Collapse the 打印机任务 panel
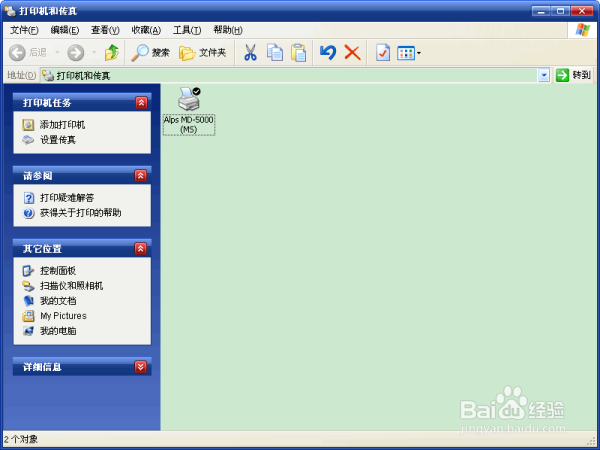Viewport: 600px width, 450px height. click(141, 103)
